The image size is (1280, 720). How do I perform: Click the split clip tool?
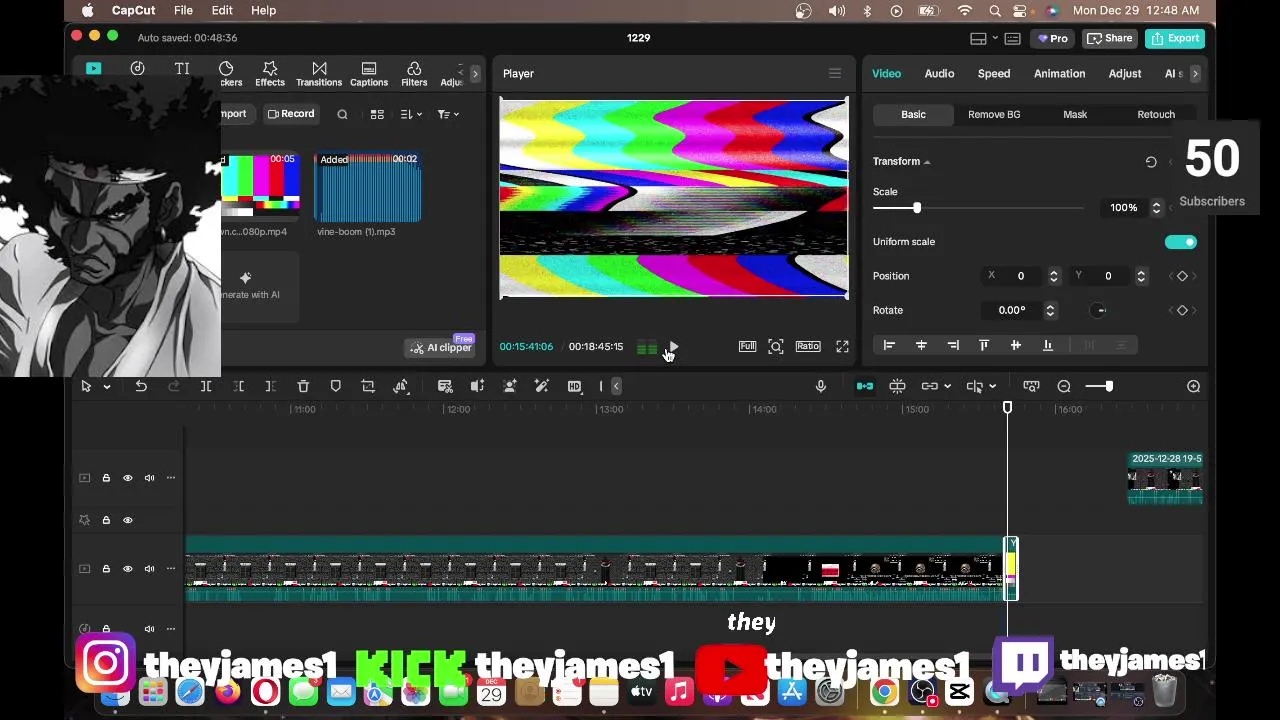tap(206, 387)
